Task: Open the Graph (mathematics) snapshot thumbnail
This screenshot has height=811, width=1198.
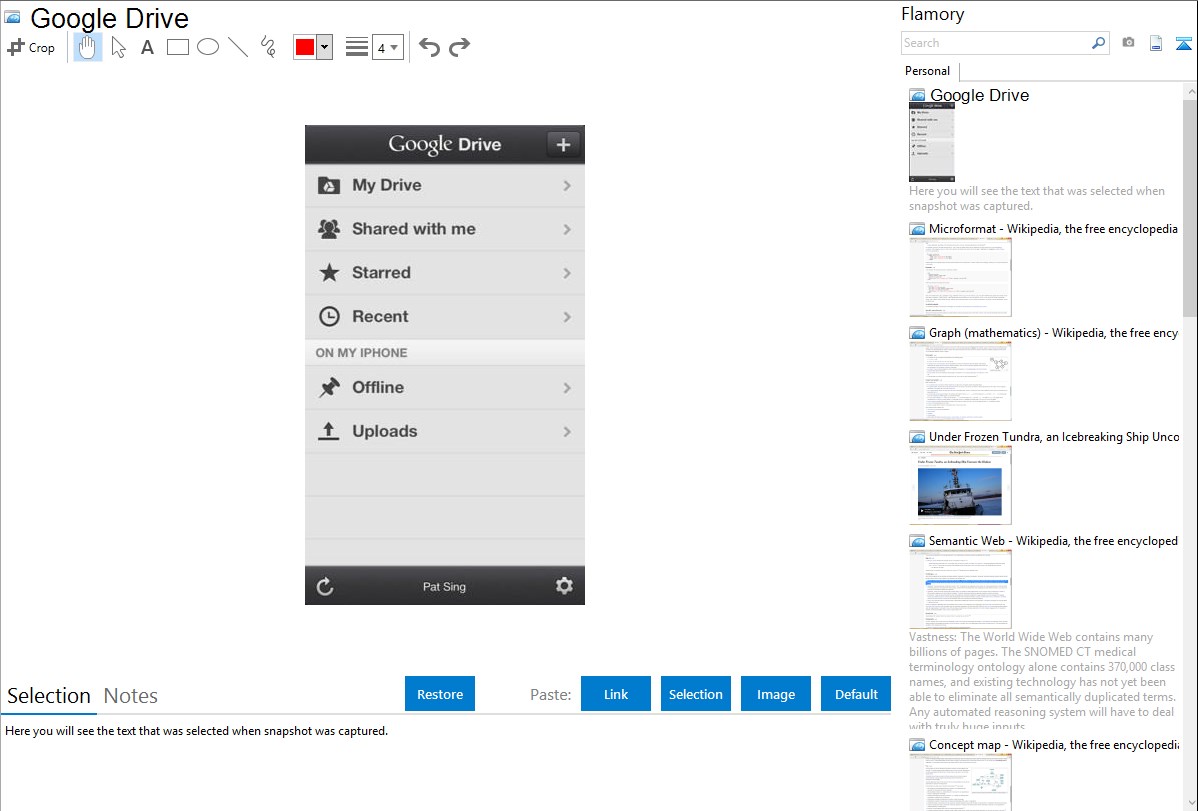Action: (x=960, y=381)
